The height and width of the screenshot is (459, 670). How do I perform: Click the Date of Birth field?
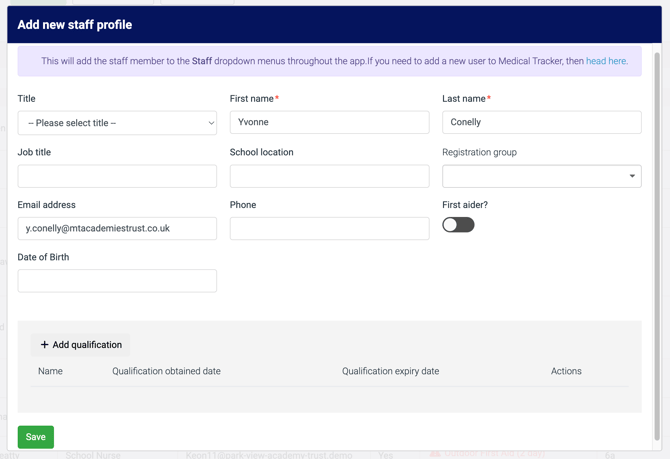click(x=117, y=281)
